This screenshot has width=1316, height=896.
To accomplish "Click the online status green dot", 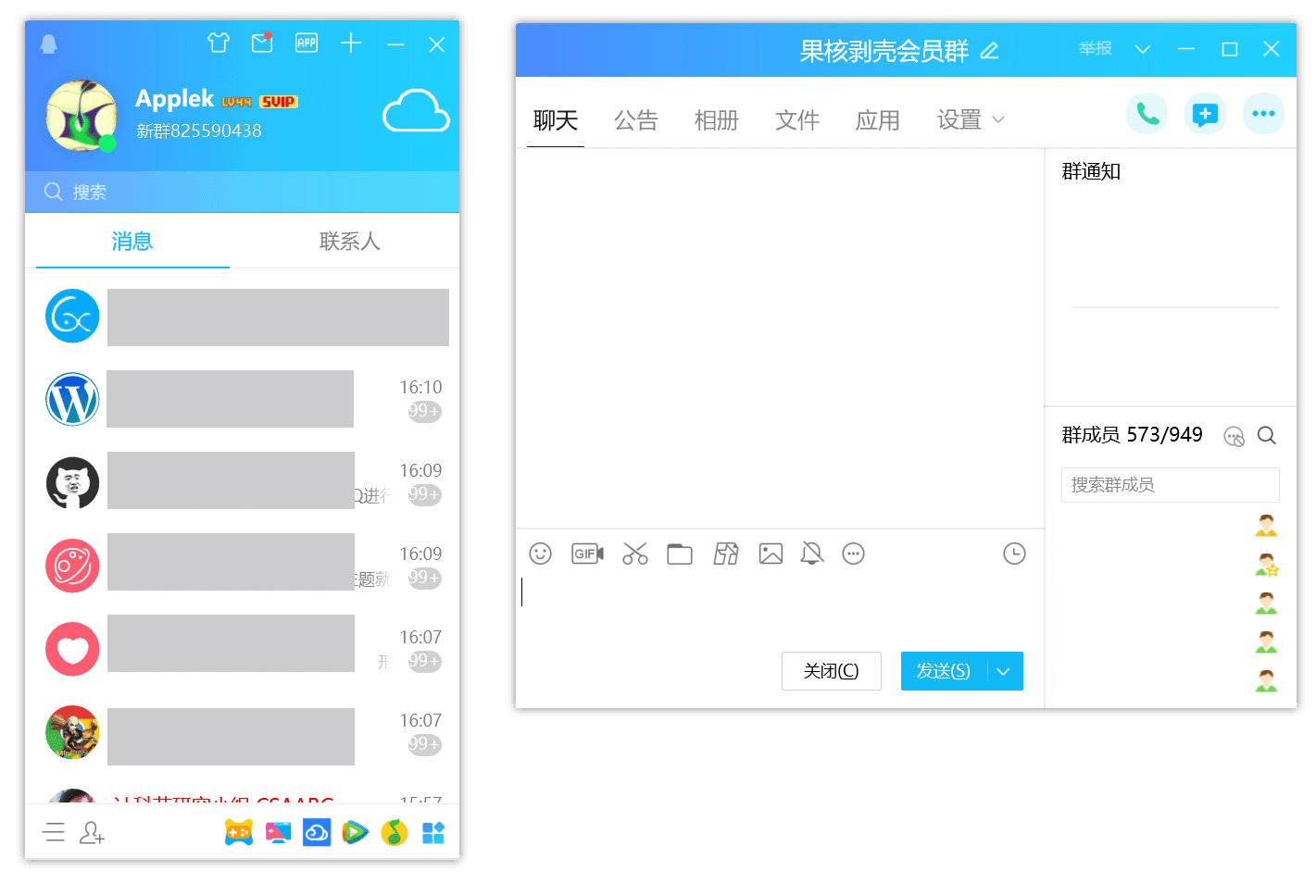I will (x=108, y=143).
